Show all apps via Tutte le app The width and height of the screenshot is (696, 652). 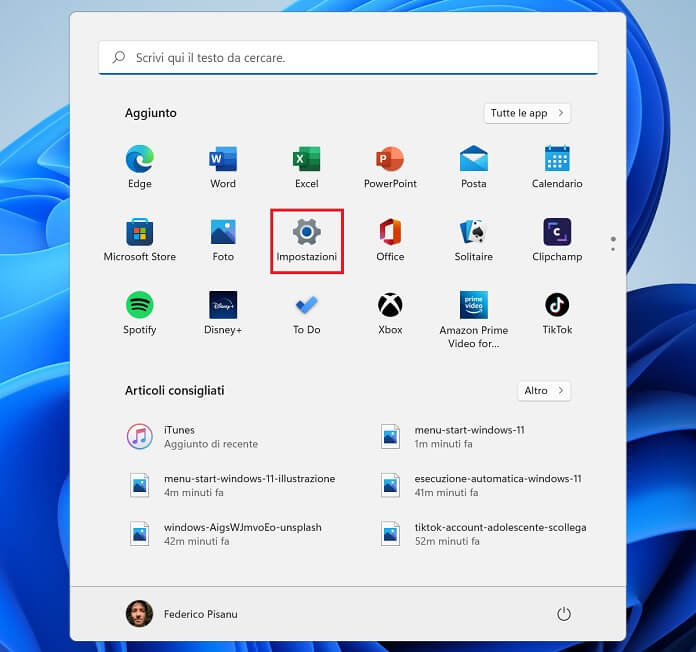click(x=527, y=113)
